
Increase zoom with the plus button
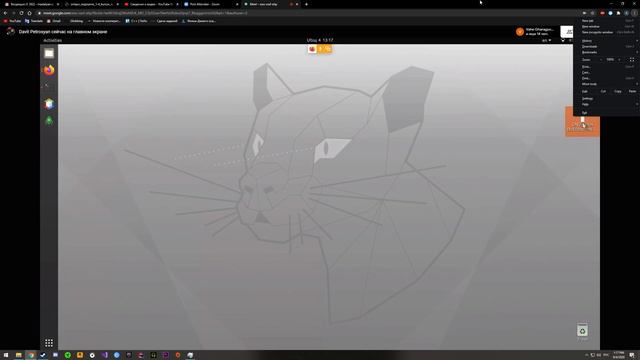coord(619,60)
